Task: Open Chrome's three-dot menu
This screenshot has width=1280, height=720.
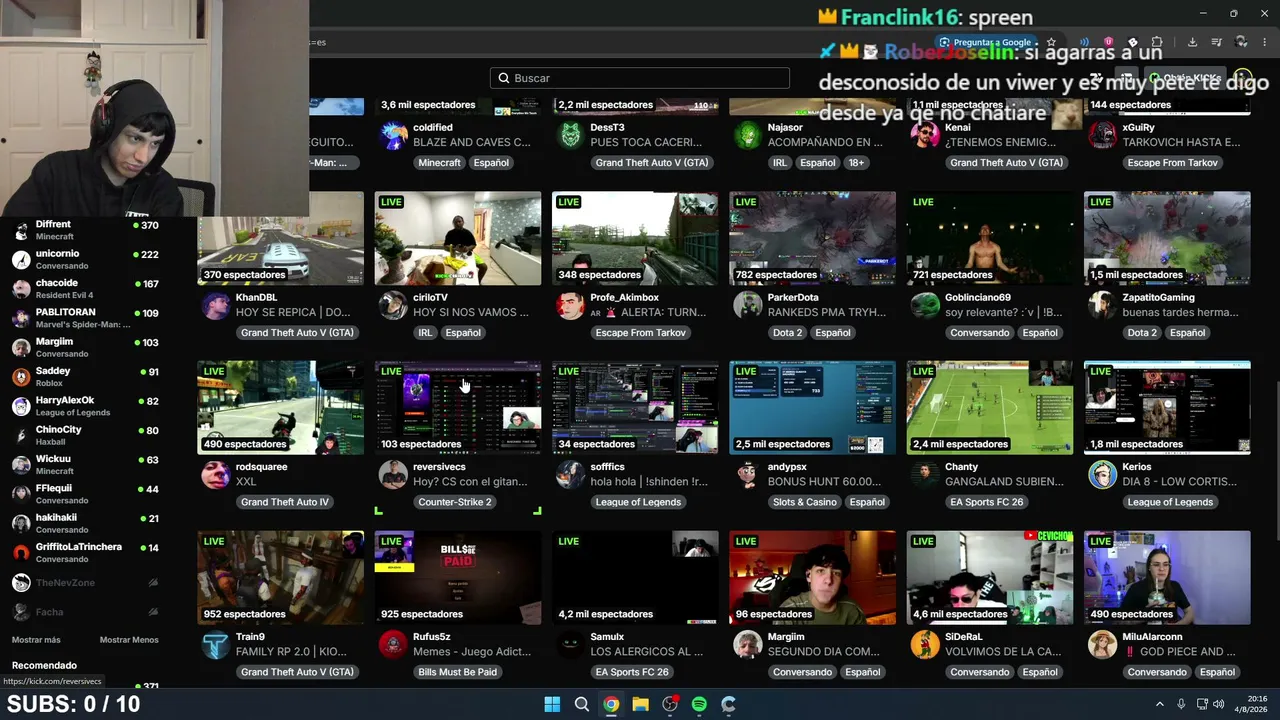Action: (x=1265, y=42)
